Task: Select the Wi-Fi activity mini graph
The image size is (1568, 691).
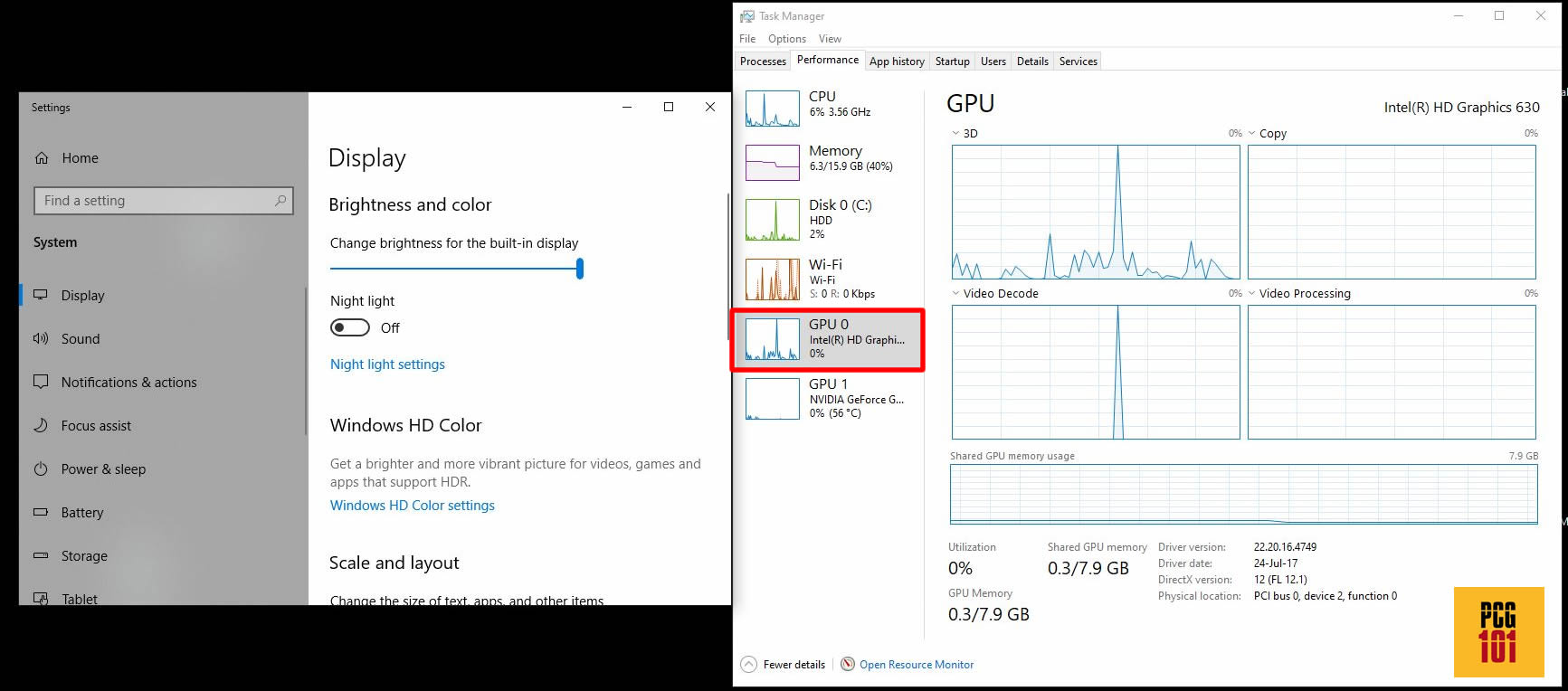Action: (x=773, y=279)
